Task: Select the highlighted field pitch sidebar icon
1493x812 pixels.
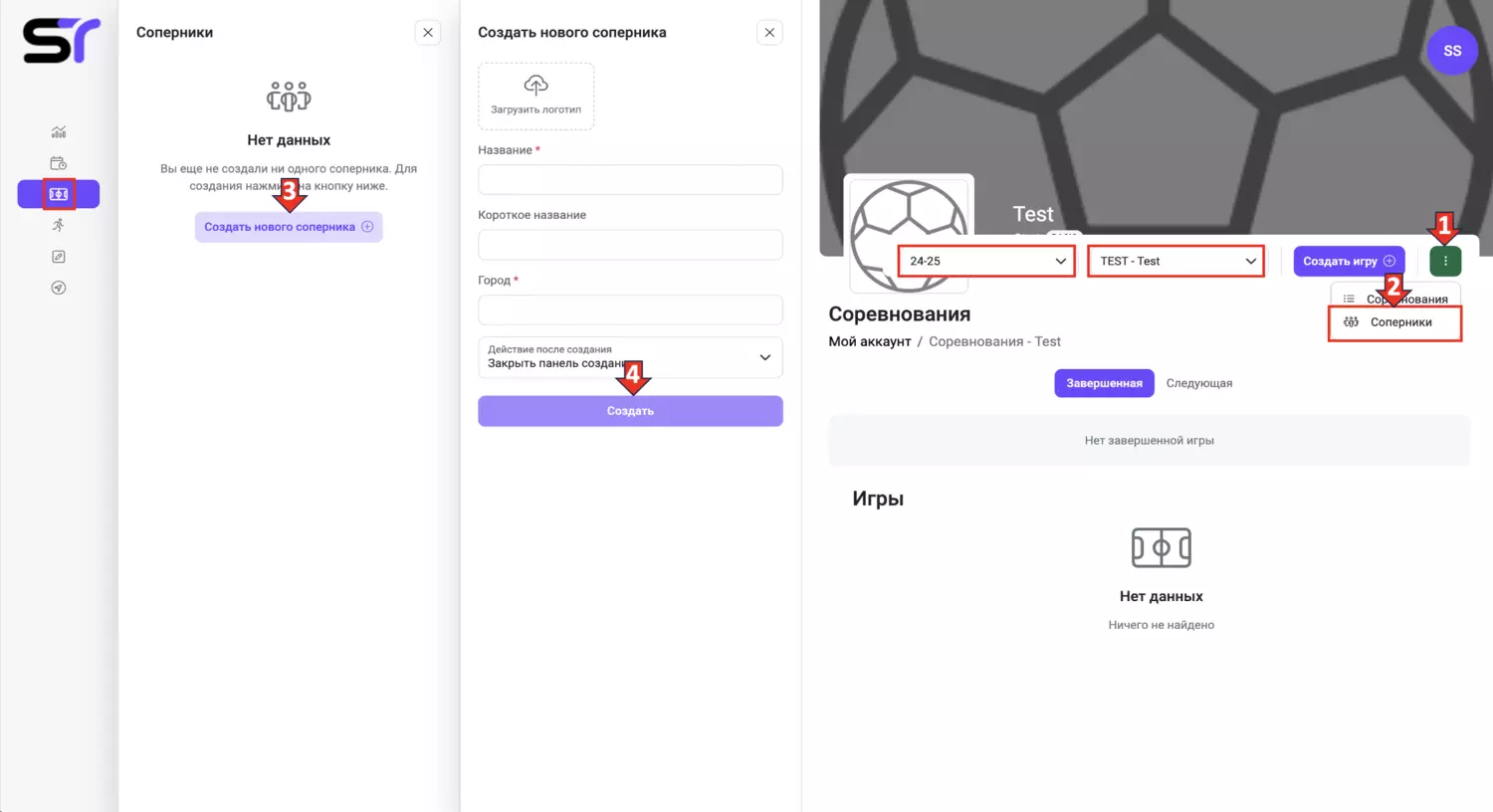Action: click(x=59, y=194)
